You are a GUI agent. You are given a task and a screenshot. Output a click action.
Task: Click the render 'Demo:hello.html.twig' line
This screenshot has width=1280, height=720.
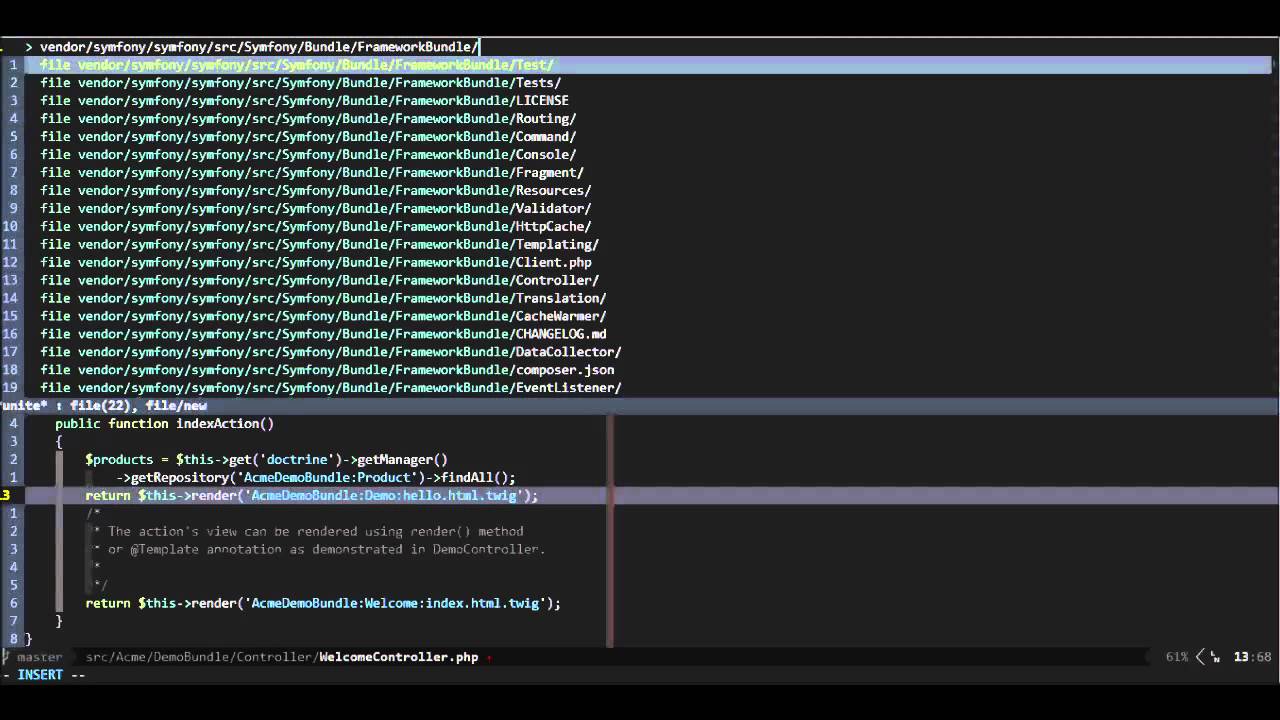311,496
